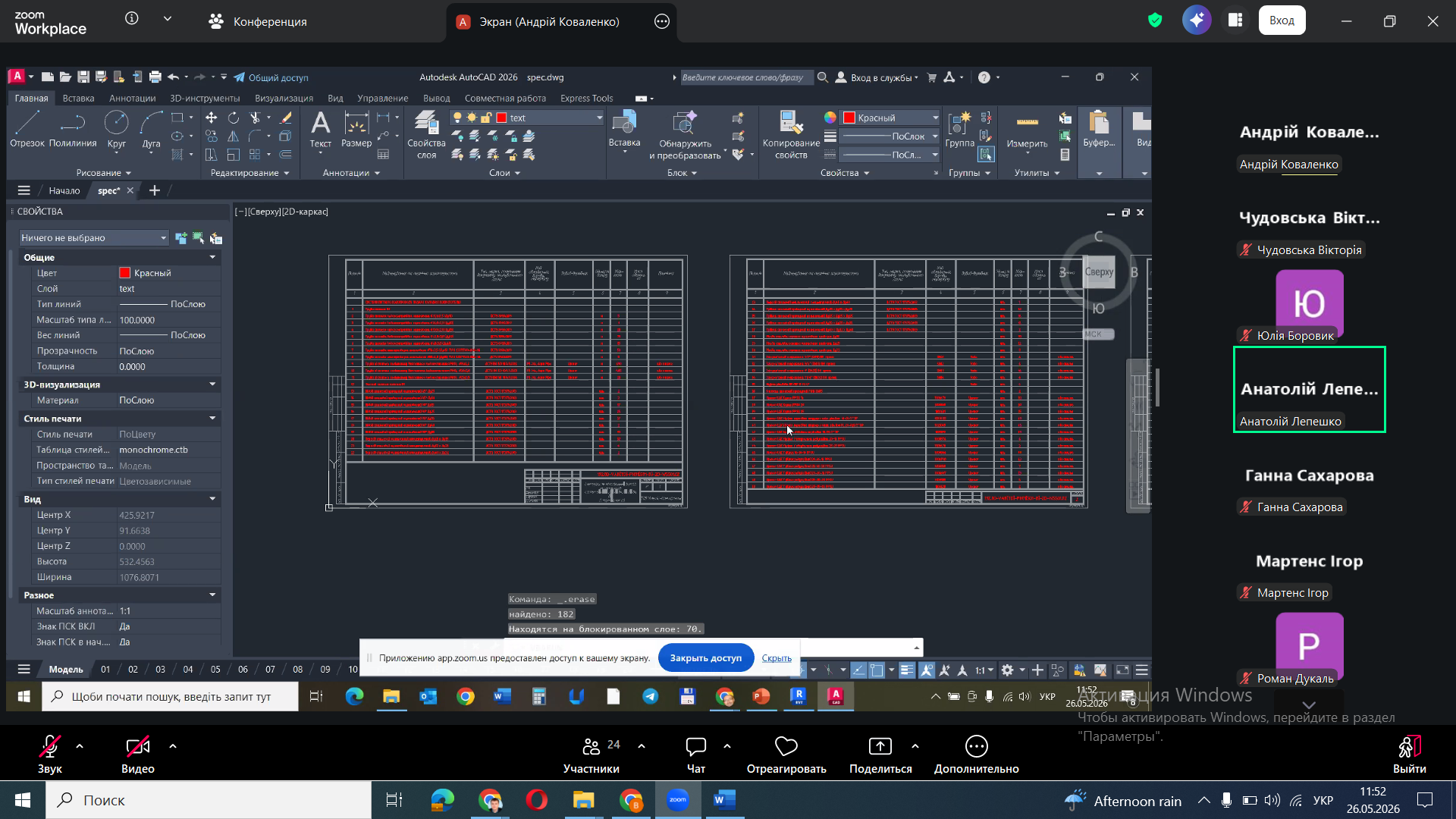Expand Участники options arrow in Zoom
1456x819 pixels.
coord(642,746)
